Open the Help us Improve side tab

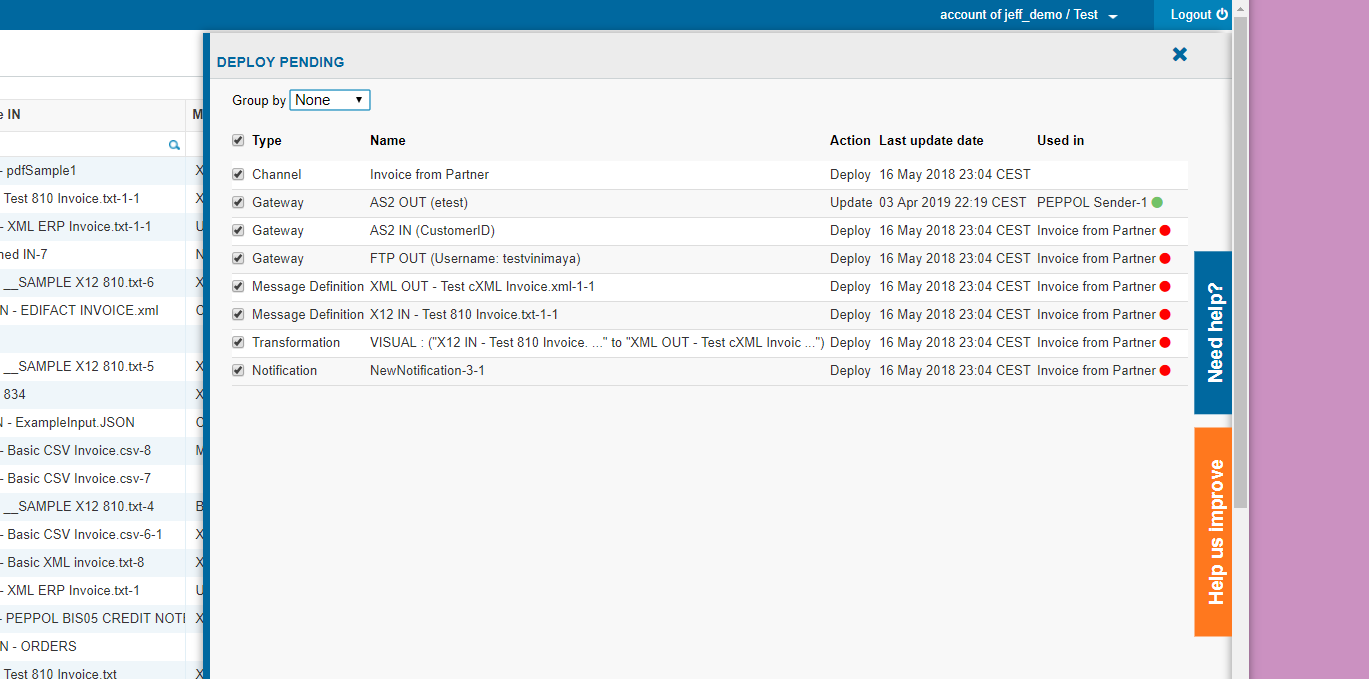(x=1213, y=532)
